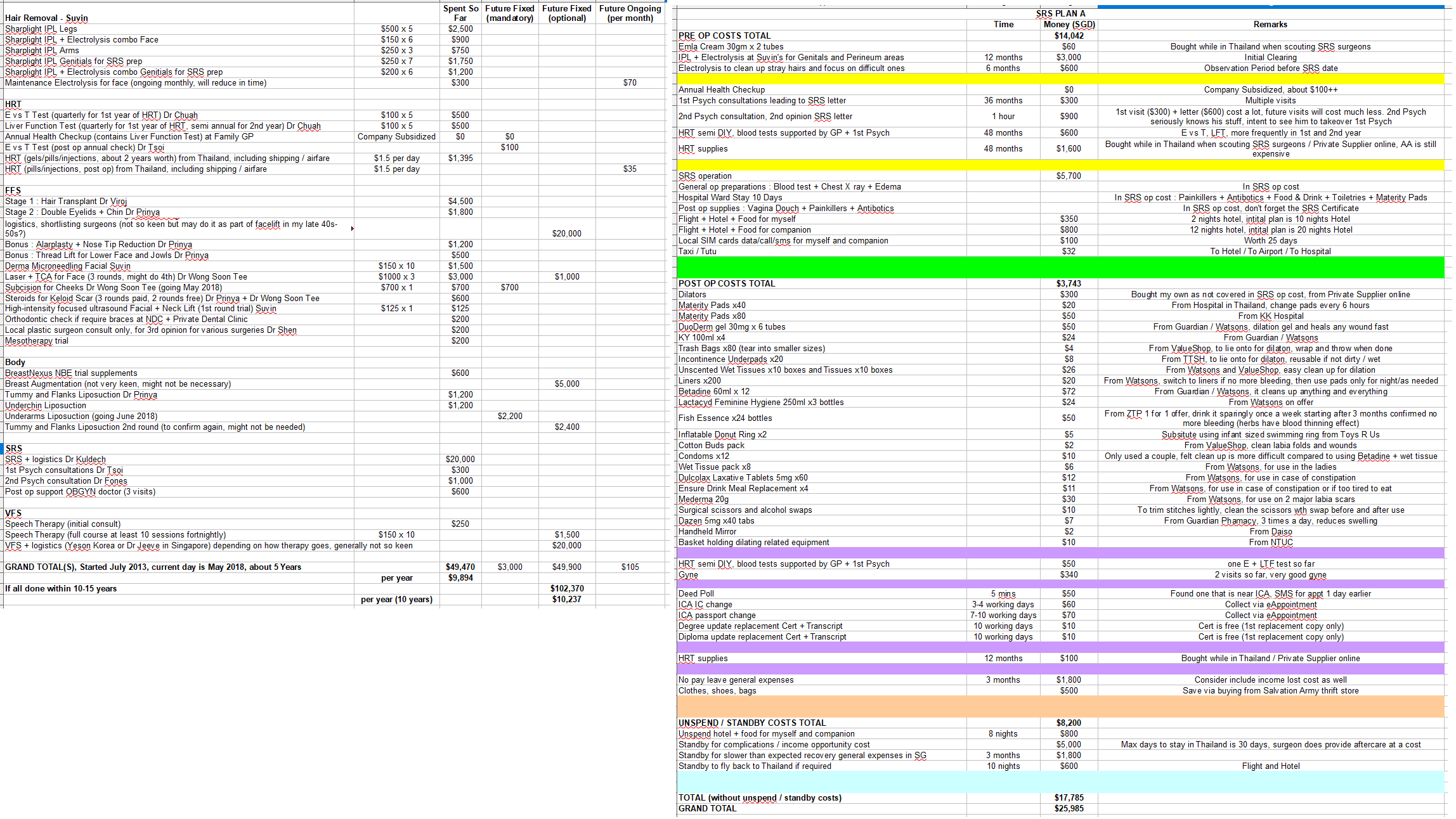Click the $25,985 grand total cell
The image size is (1456, 819).
pyautogui.click(x=1069, y=808)
